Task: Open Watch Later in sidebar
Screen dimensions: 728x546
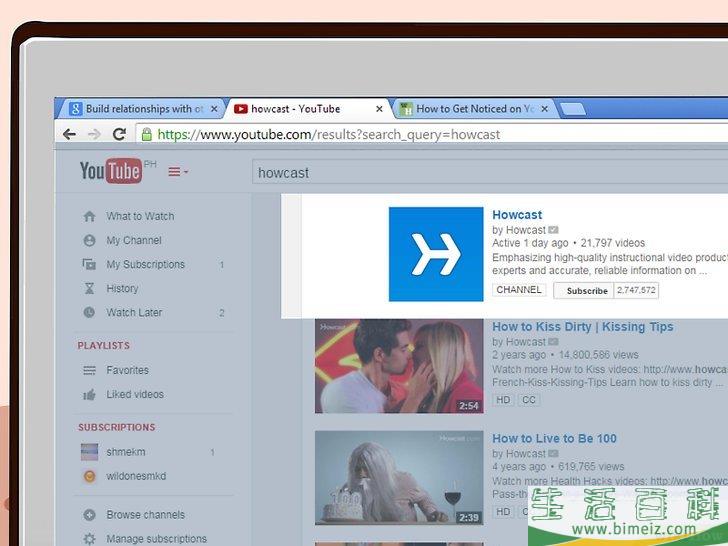Action: tap(134, 312)
